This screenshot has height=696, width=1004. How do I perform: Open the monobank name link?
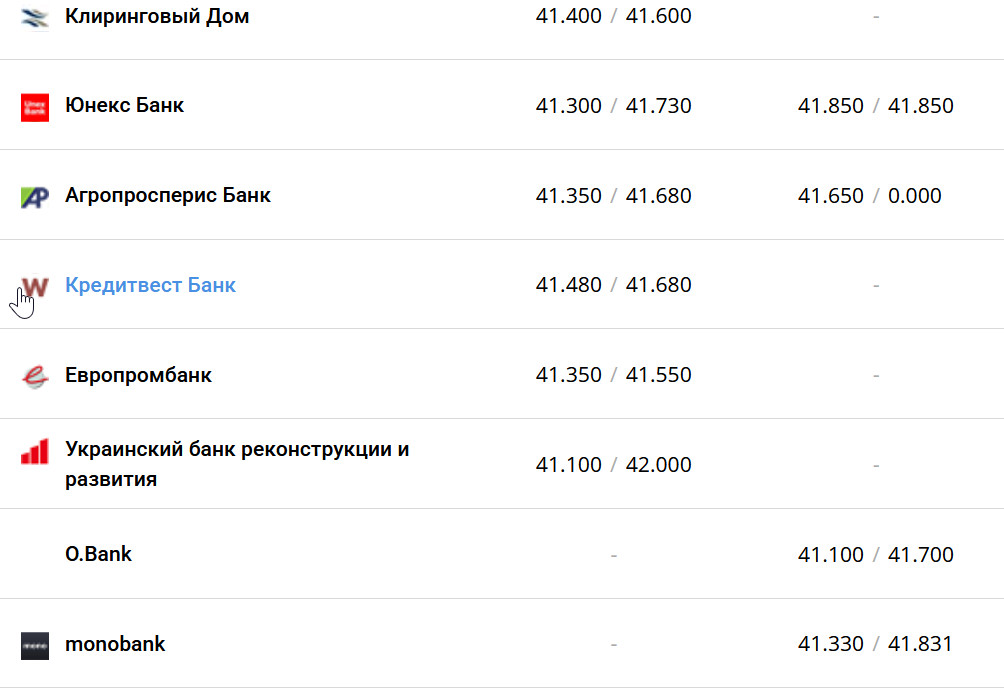(x=115, y=644)
